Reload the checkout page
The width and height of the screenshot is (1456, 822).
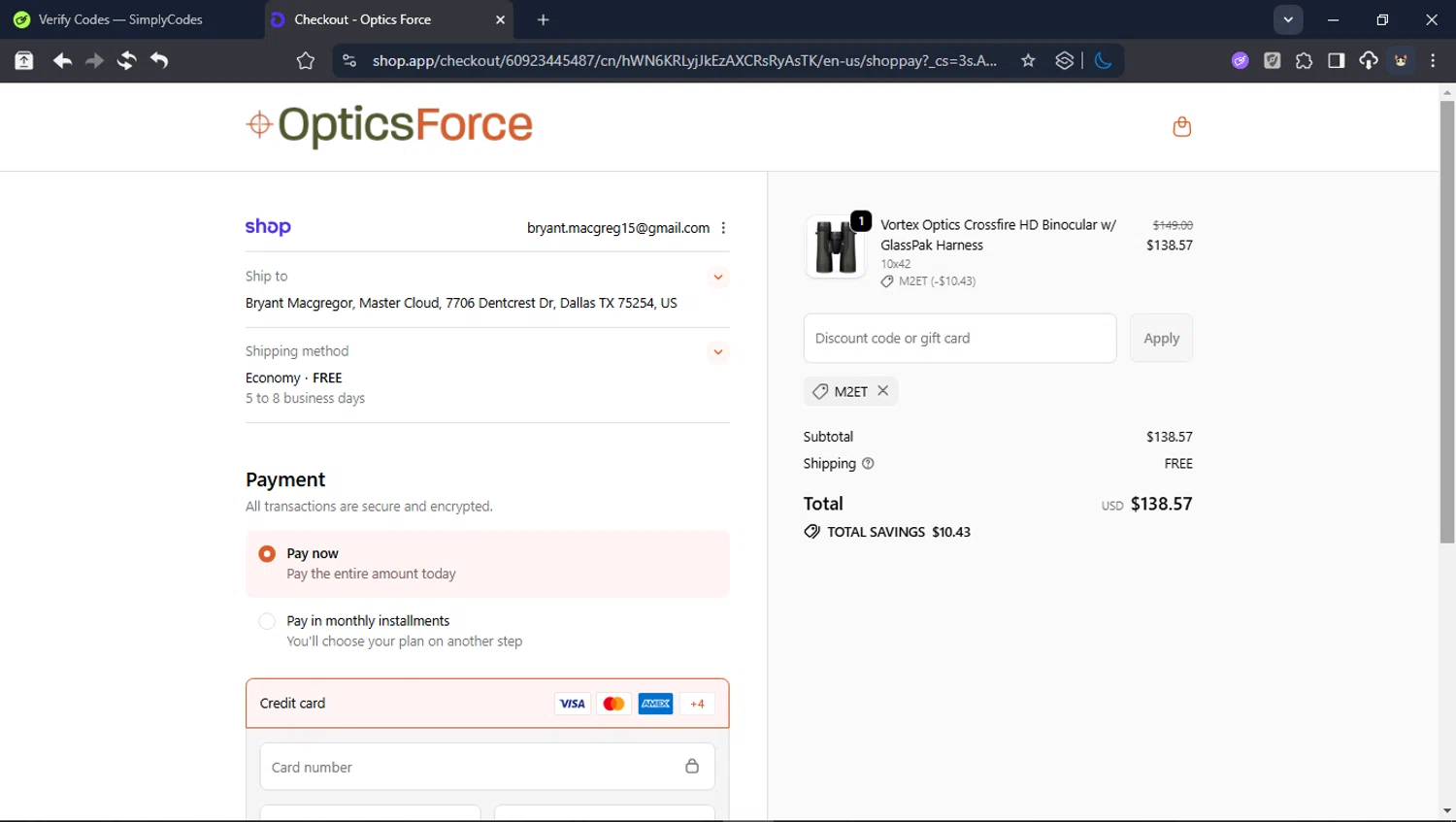point(126,60)
